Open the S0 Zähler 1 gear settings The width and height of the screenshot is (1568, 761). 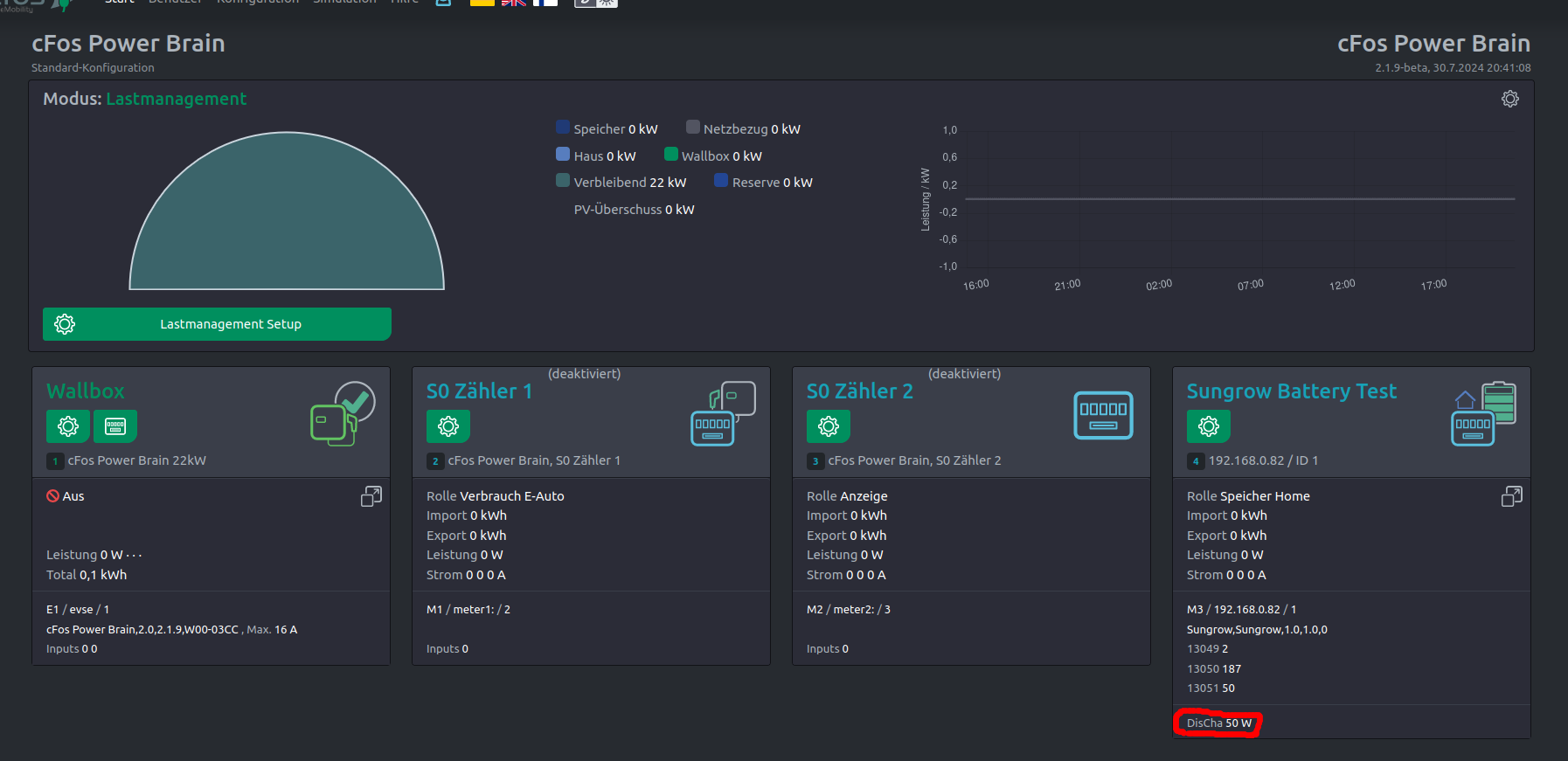click(448, 426)
